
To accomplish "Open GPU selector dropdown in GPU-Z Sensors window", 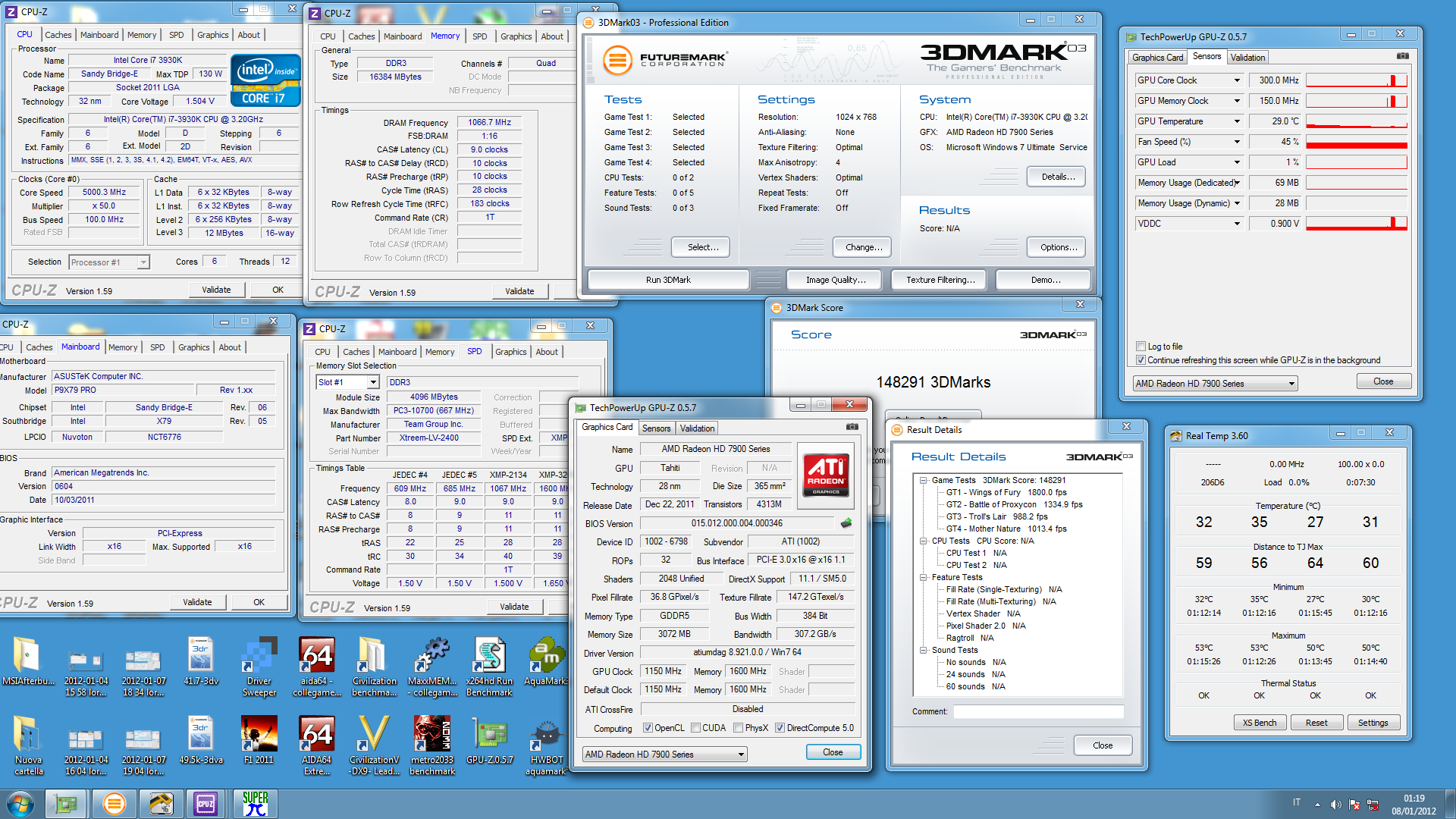I will tap(1216, 384).
